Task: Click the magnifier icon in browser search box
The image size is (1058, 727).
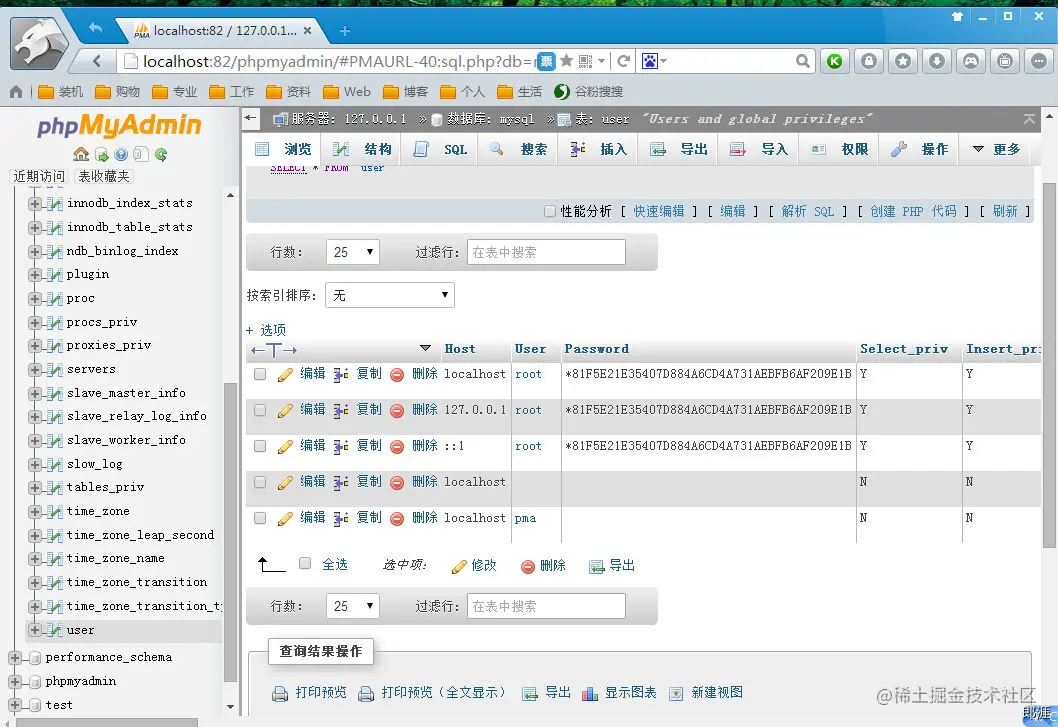Action: tap(802, 61)
